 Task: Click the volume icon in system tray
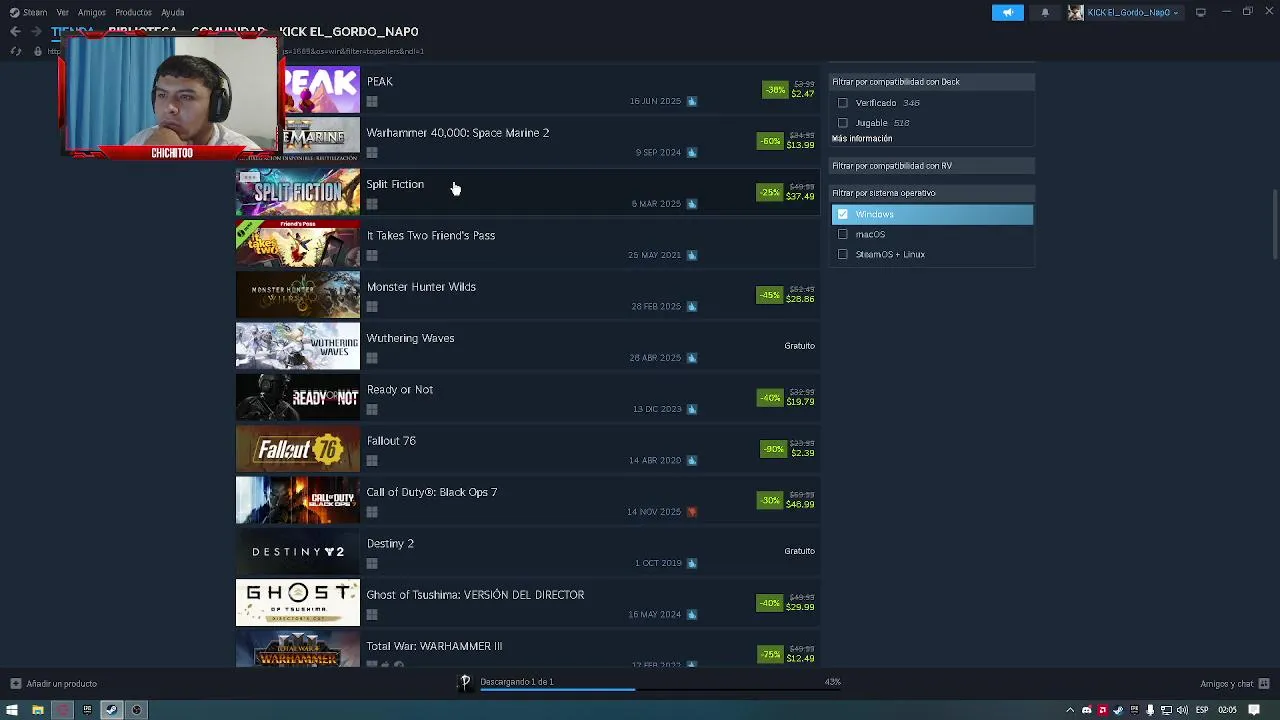pyautogui.click(x=1182, y=710)
